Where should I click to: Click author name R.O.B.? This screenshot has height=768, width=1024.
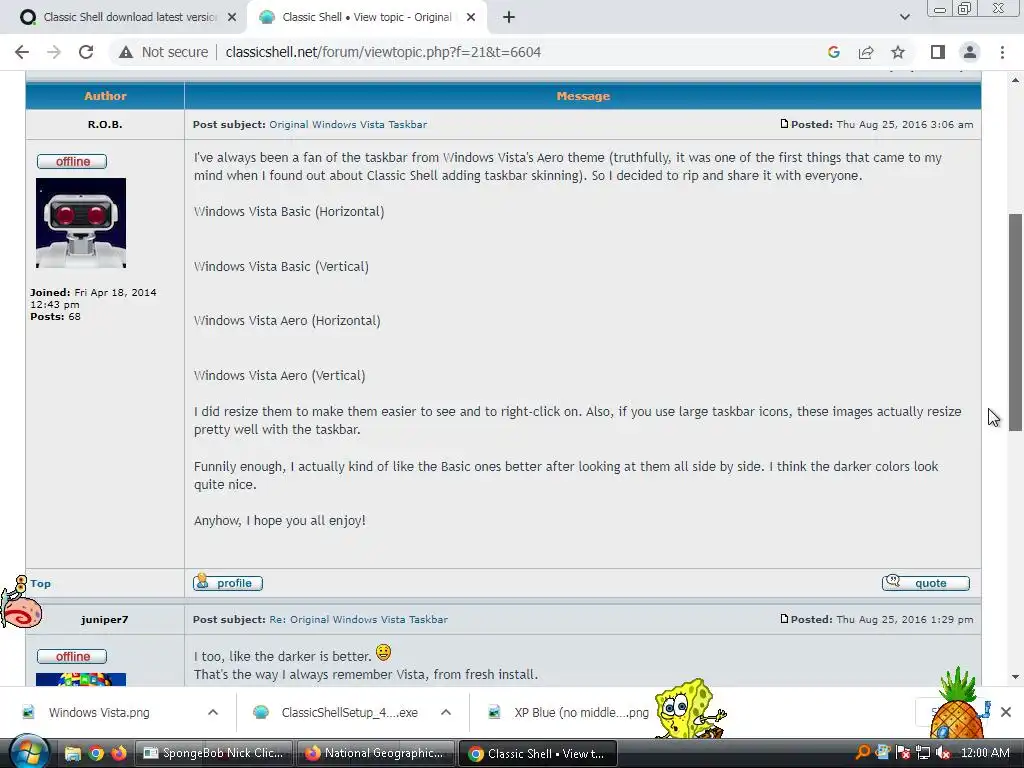[104, 124]
